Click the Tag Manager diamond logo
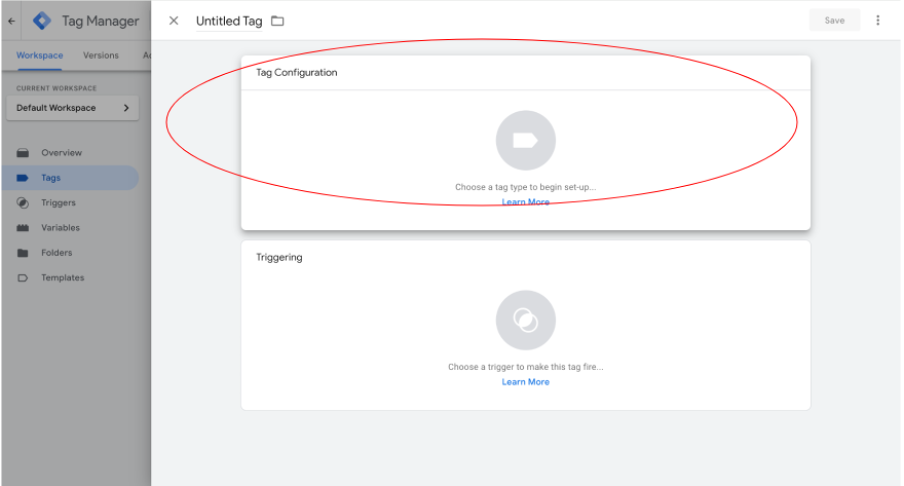This screenshot has height=486, width=904. coord(42,21)
